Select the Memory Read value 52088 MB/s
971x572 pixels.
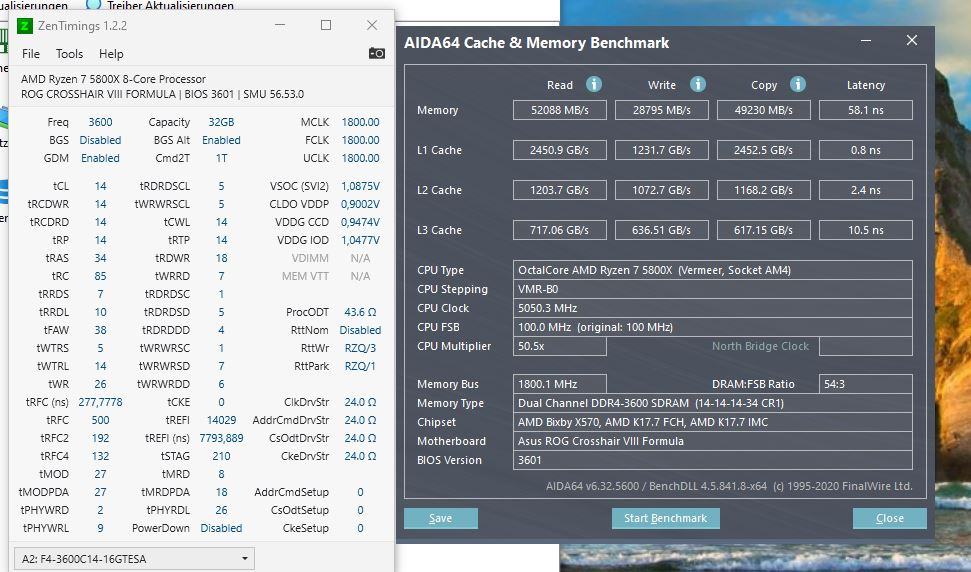[560, 110]
